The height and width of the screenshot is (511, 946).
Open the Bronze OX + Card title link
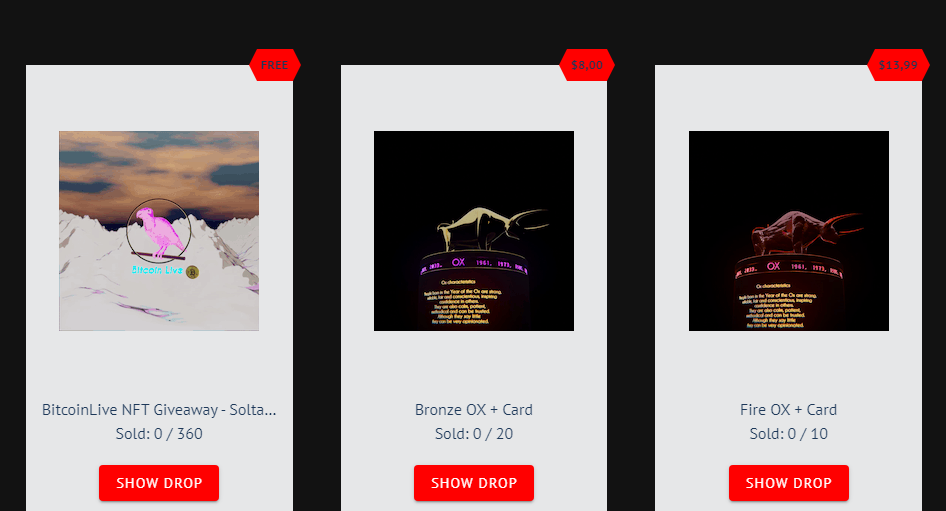pos(474,410)
